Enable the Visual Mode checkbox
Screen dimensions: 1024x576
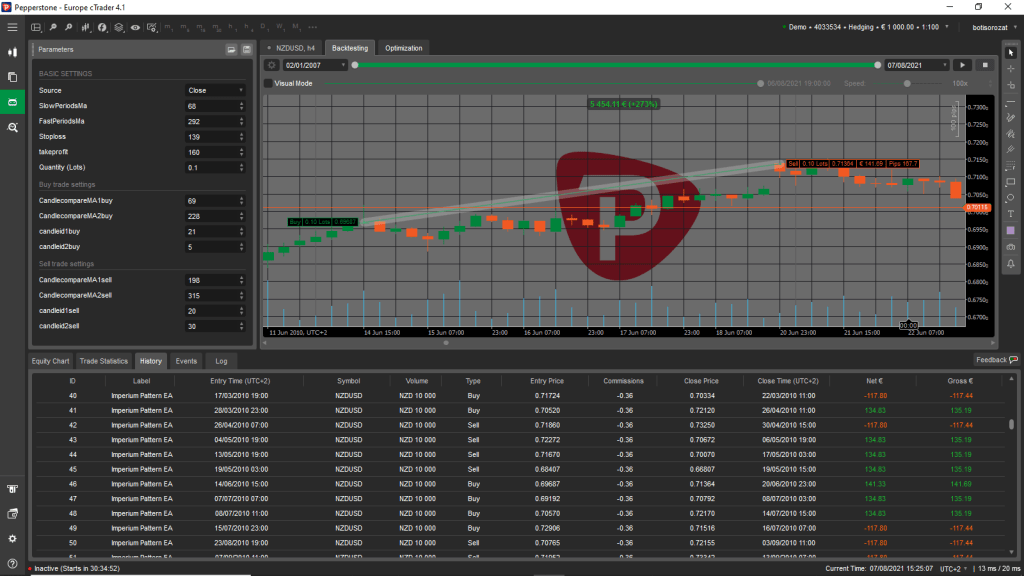click(x=268, y=84)
